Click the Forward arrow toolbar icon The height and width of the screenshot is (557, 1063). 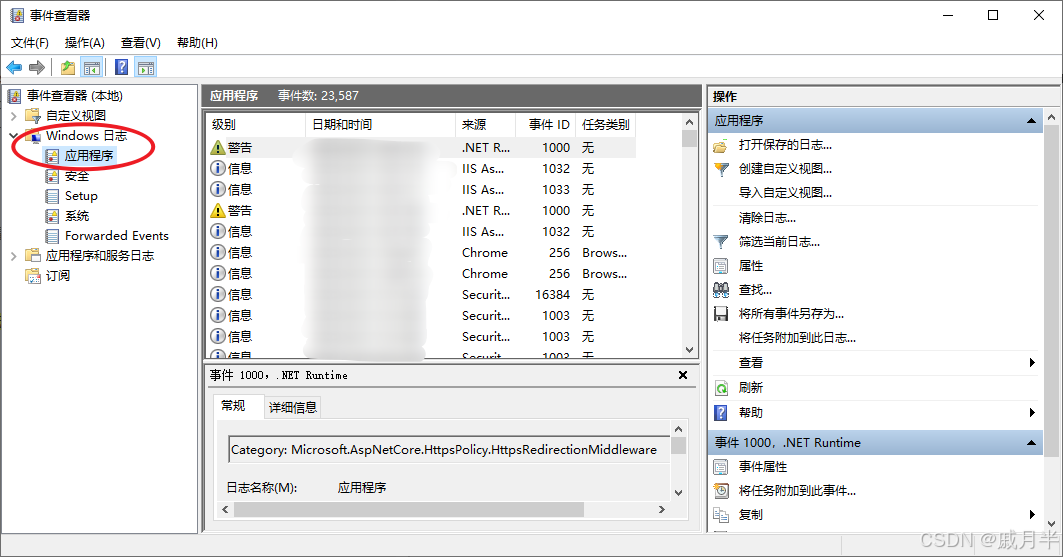(x=37, y=67)
